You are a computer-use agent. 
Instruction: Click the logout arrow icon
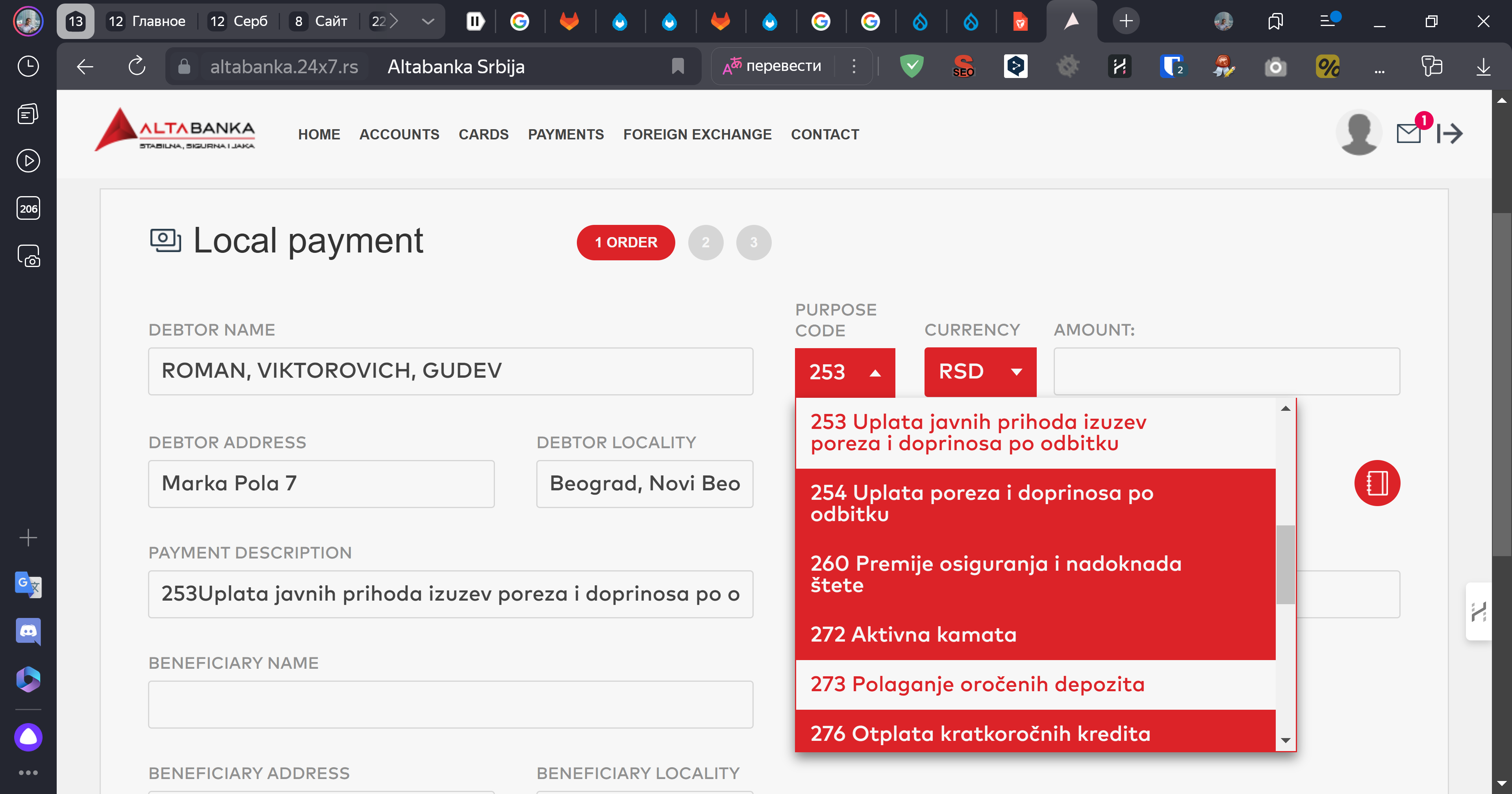point(1449,134)
